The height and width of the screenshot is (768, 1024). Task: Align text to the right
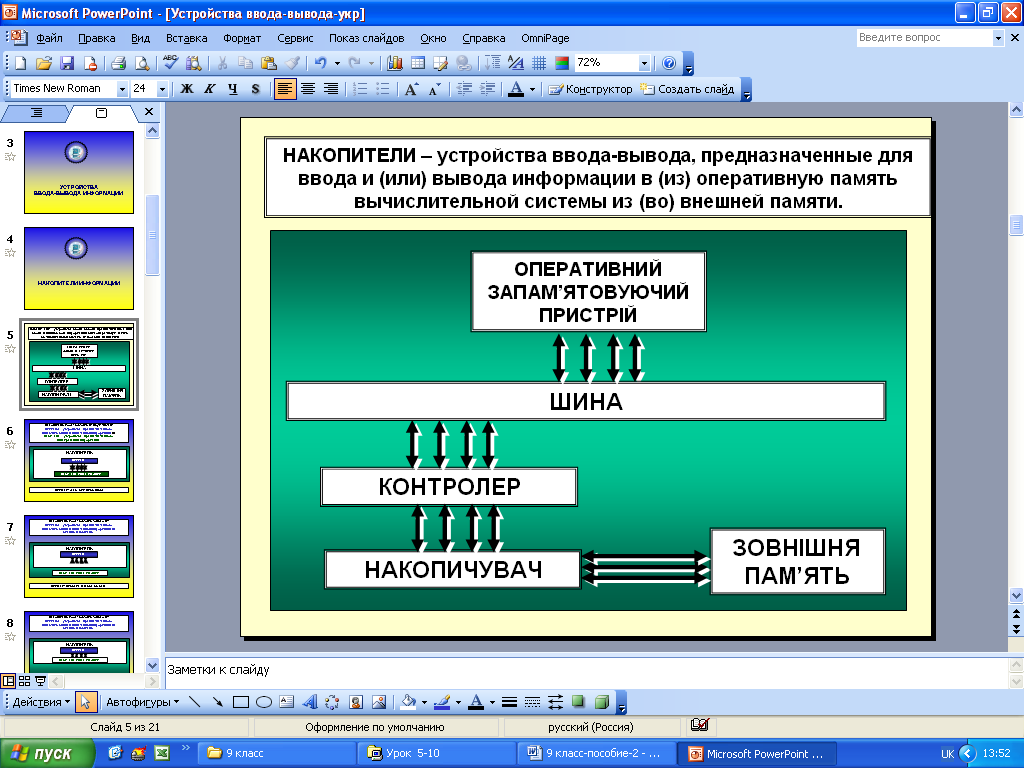(x=331, y=89)
